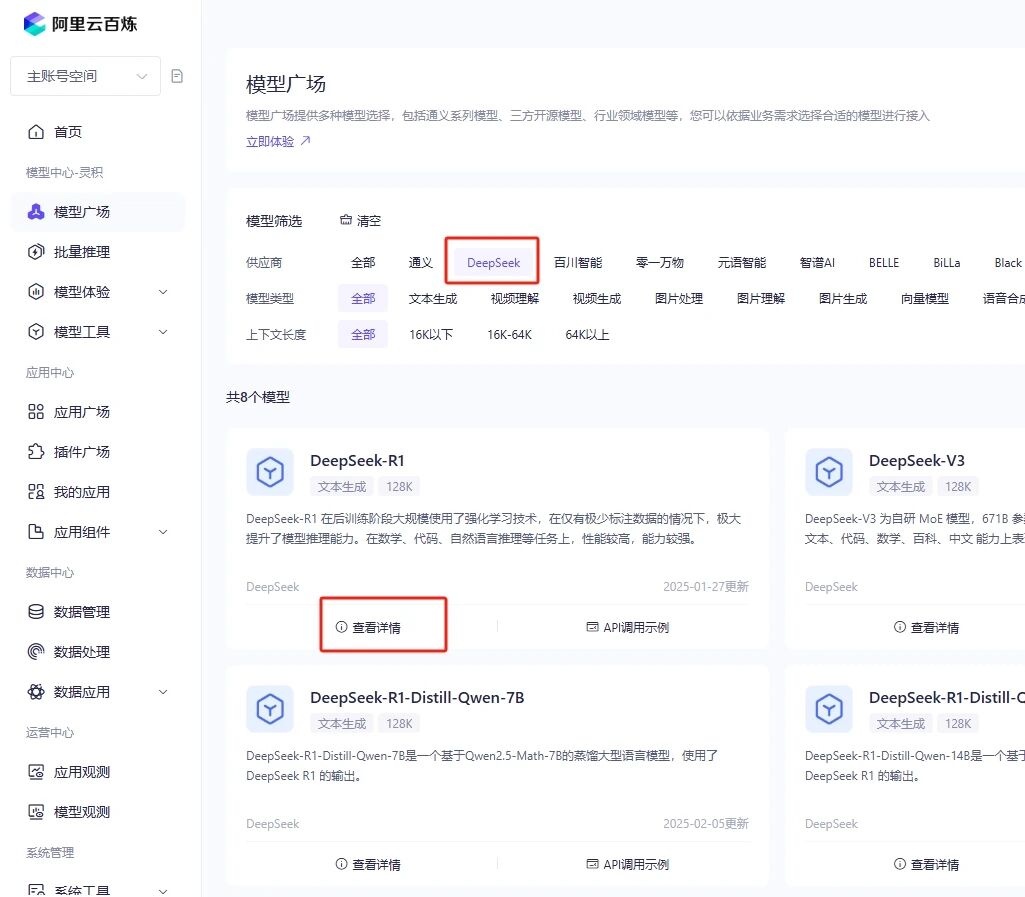Viewport: 1025px width, 897px height.
Task: Open 首页 from the sidebar
Action: (68, 132)
